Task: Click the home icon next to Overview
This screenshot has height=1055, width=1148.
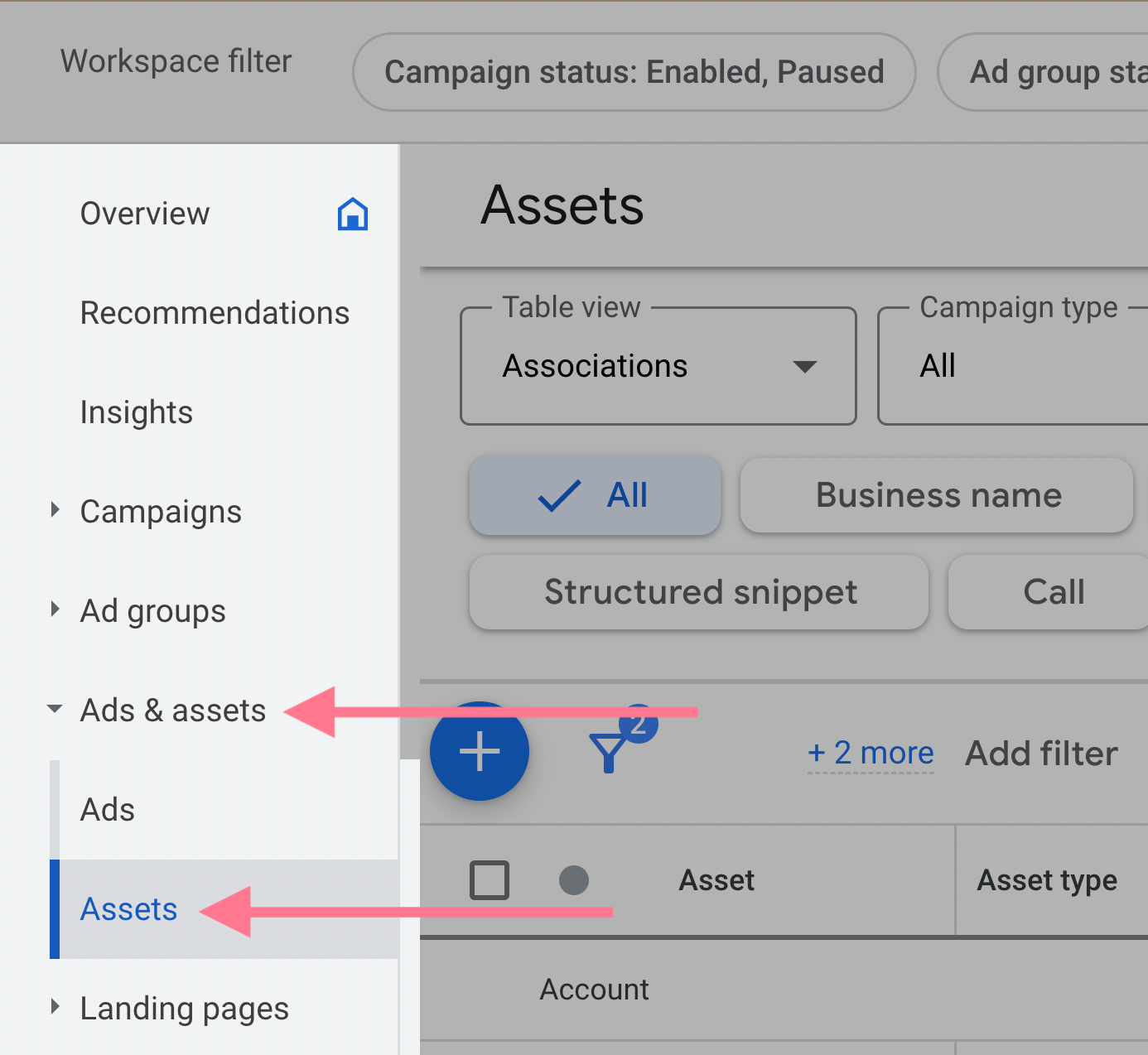Action: (352, 214)
